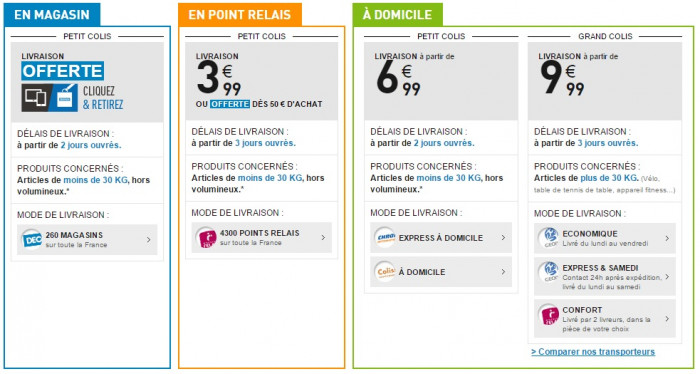Viewport: 700px width, 374px height.
Task: Open the Express à Domicile chevron
Action: (x=503, y=237)
